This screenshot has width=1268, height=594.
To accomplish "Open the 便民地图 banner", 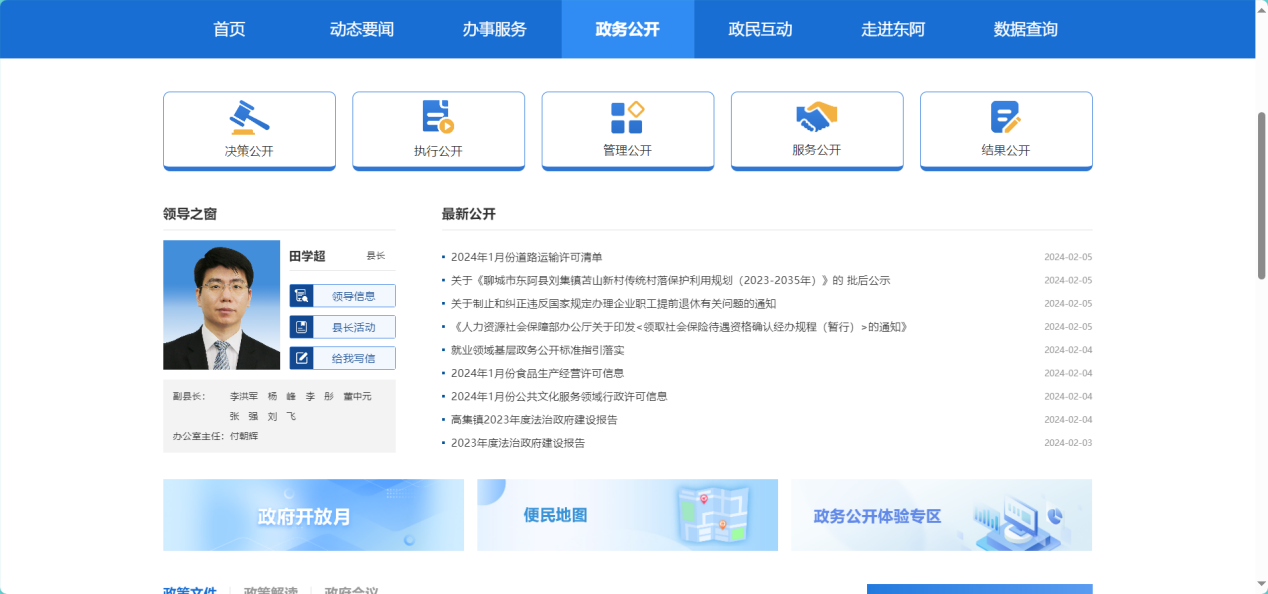I will point(627,515).
